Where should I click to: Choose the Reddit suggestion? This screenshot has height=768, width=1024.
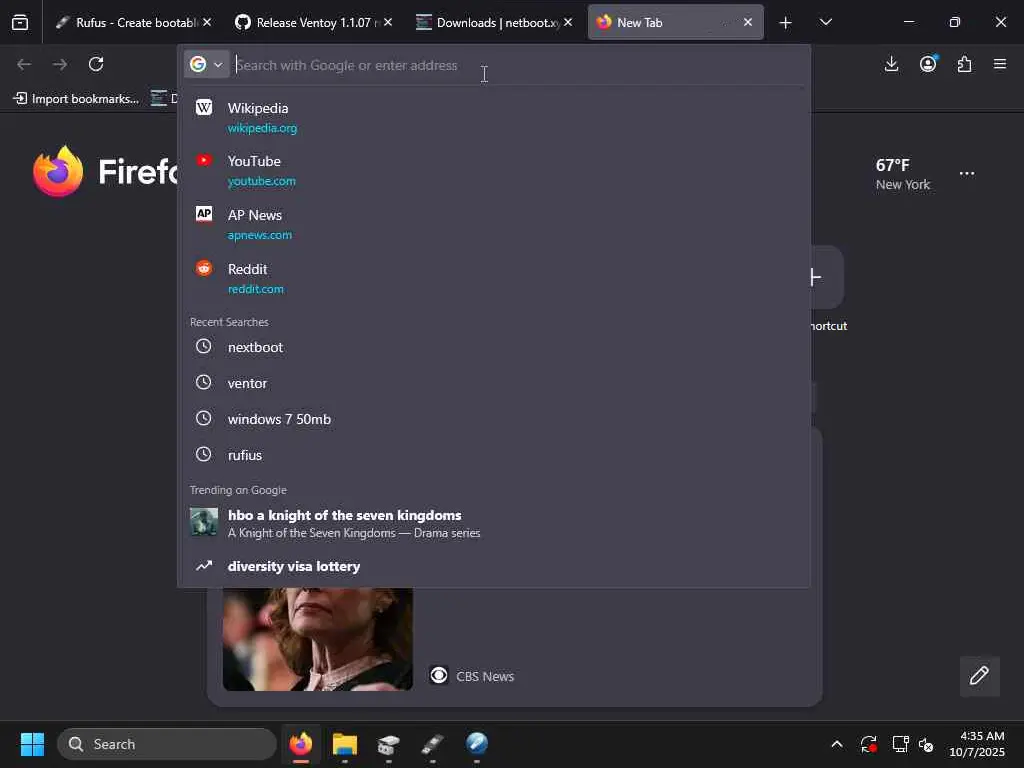pos(494,278)
